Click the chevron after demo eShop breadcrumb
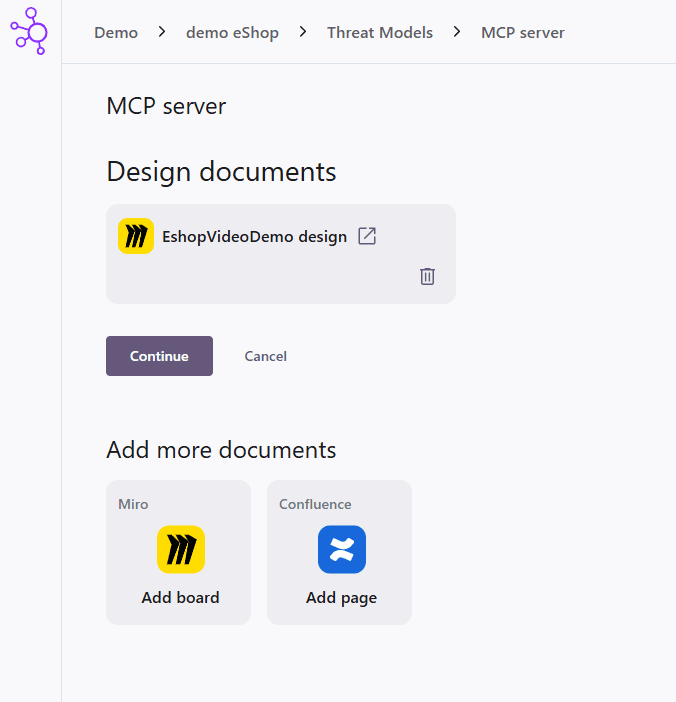Viewport: 676px width, 702px height. (x=303, y=32)
